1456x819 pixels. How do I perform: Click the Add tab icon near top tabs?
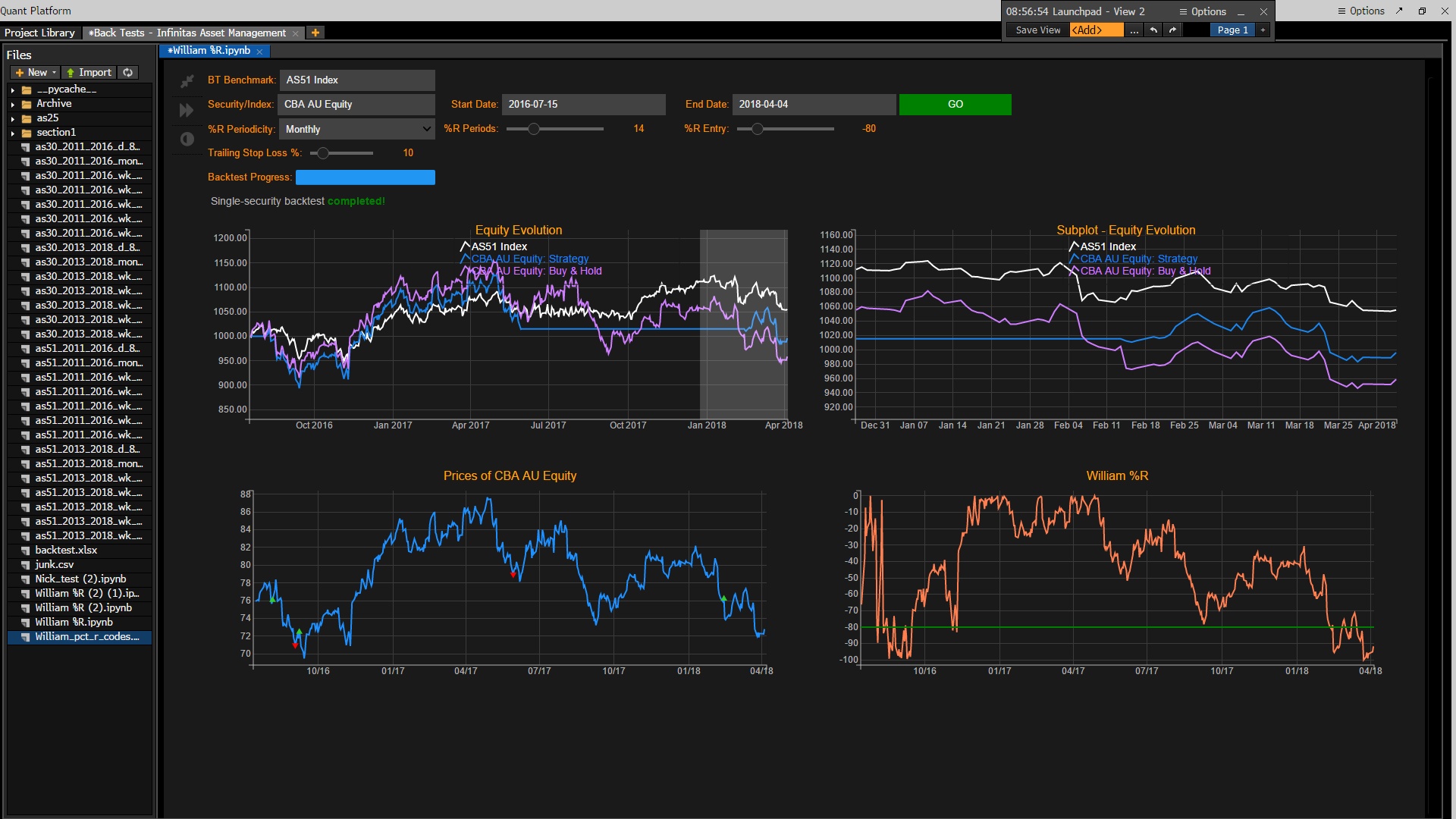click(316, 33)
